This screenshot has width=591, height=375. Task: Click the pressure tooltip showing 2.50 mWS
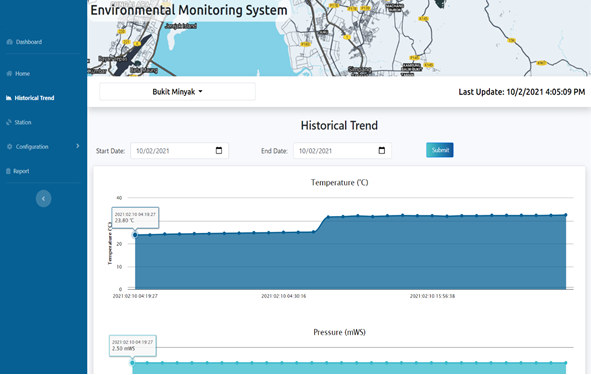pos(133,346)
